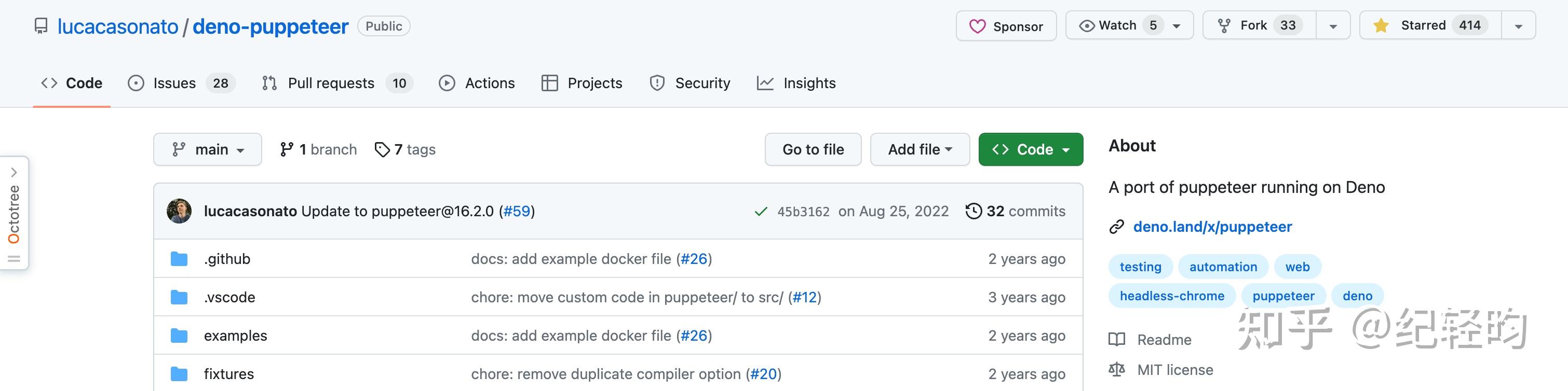Open the main branch selector dropdown
1568x391 pixels.
tap(208, 149)
